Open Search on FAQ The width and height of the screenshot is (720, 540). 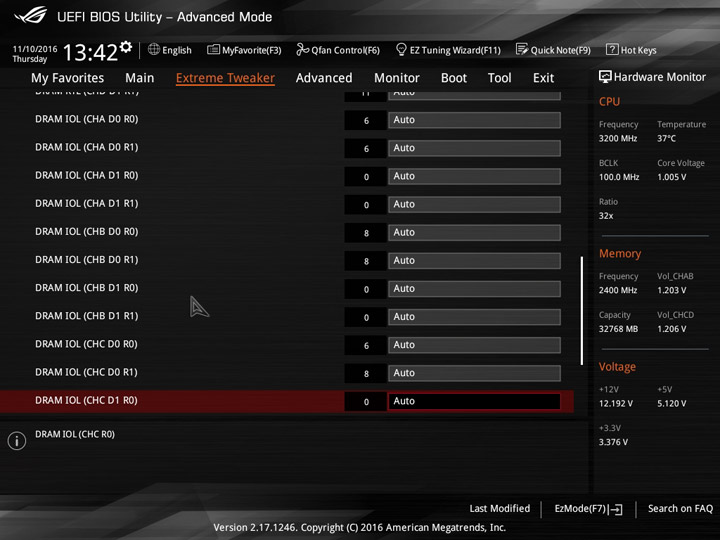[680, 508]
